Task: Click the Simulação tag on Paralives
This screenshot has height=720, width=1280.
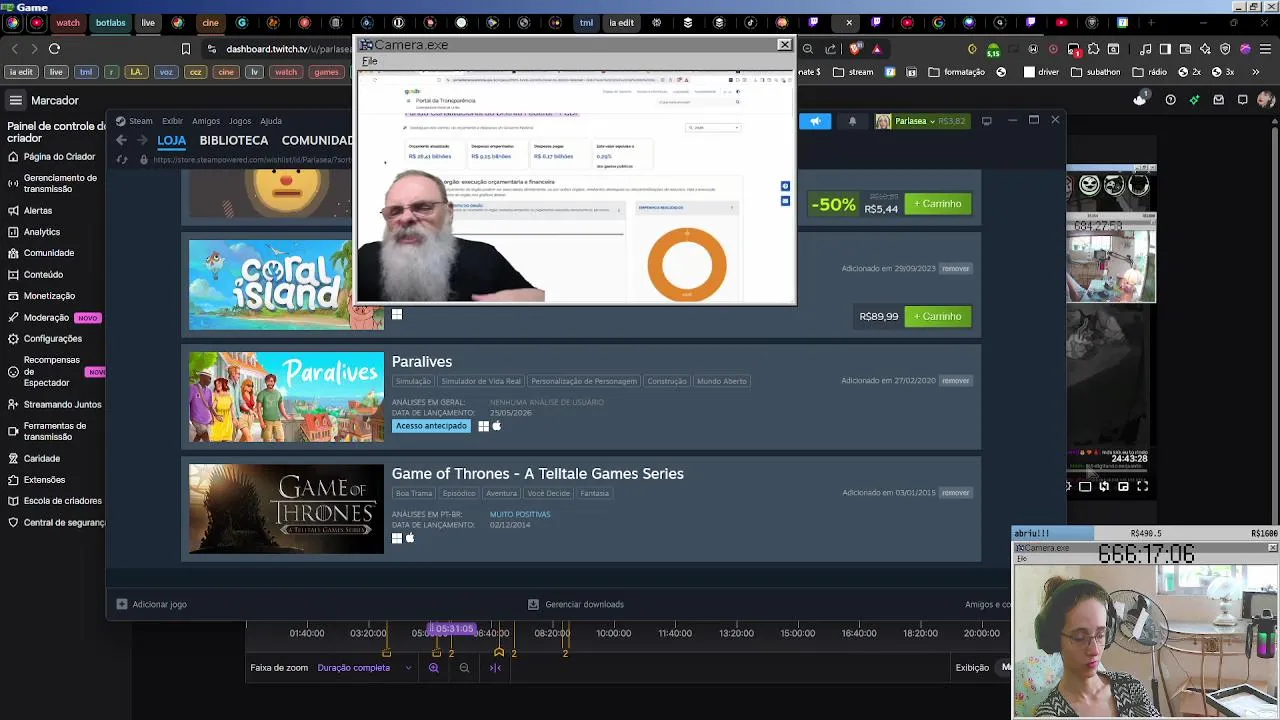Action: click(x=412, y=381)
